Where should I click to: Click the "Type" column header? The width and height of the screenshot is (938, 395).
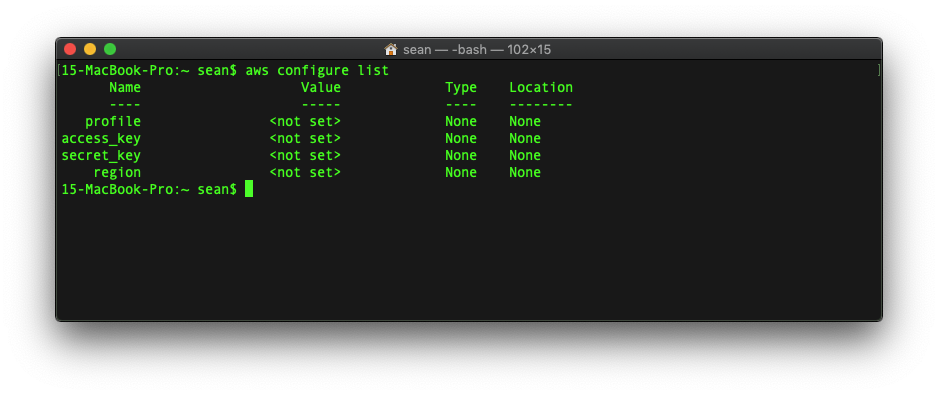click(461, 87)
